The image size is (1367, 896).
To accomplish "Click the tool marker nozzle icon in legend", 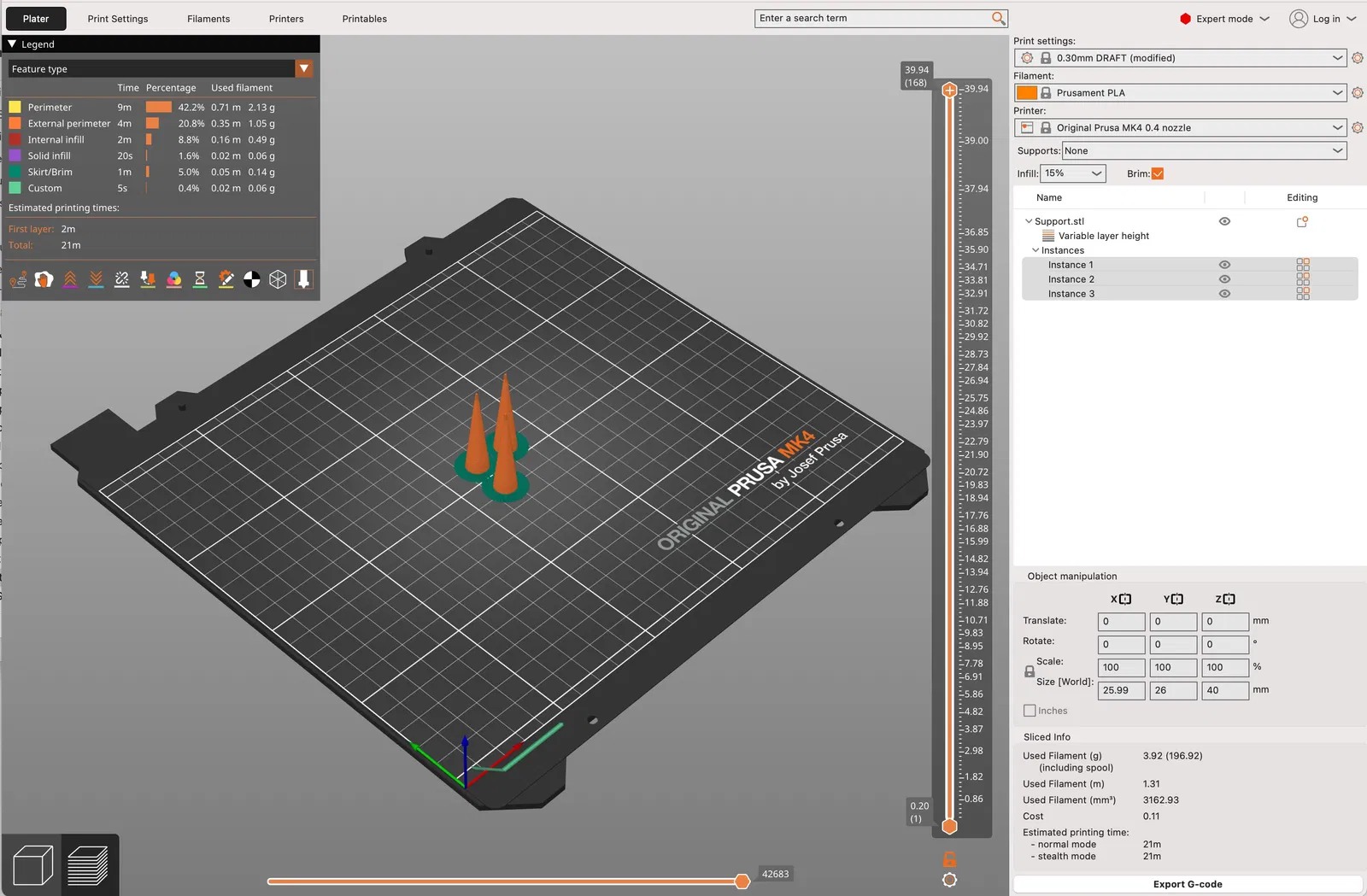I will click(303, 279).
